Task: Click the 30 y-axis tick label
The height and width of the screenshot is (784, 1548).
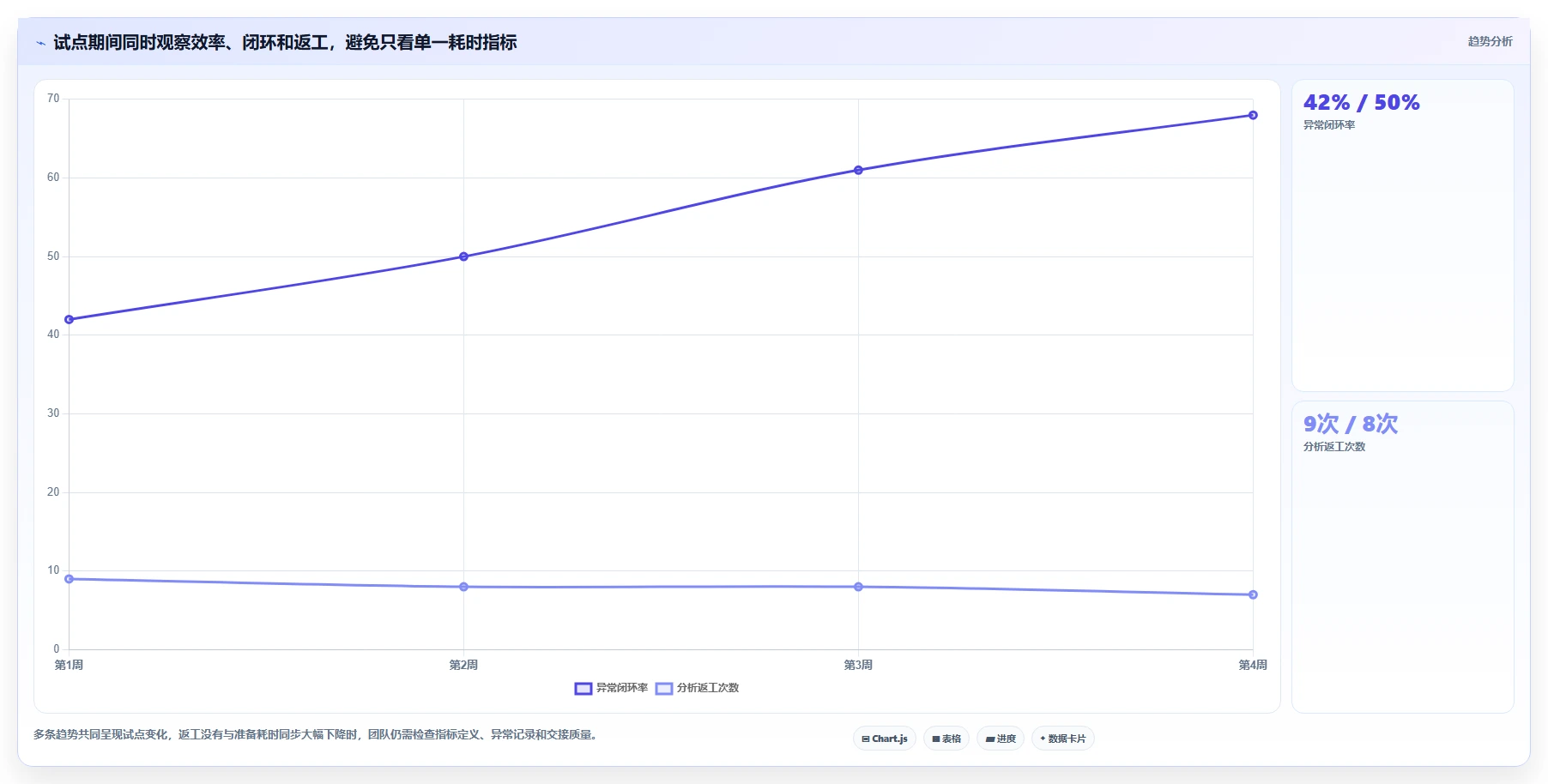Action: [x=53, y=413]
